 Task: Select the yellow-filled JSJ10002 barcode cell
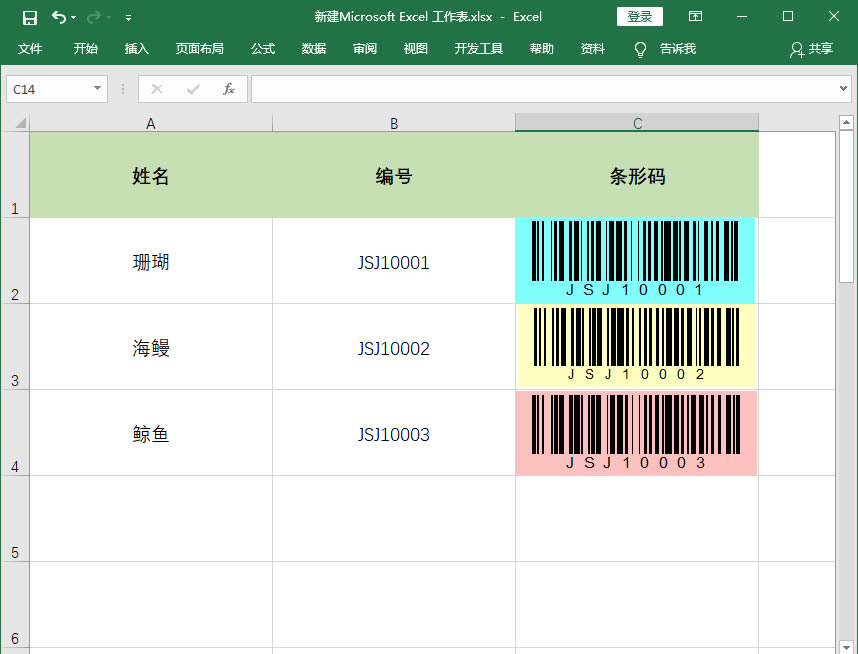pos(636,346)
